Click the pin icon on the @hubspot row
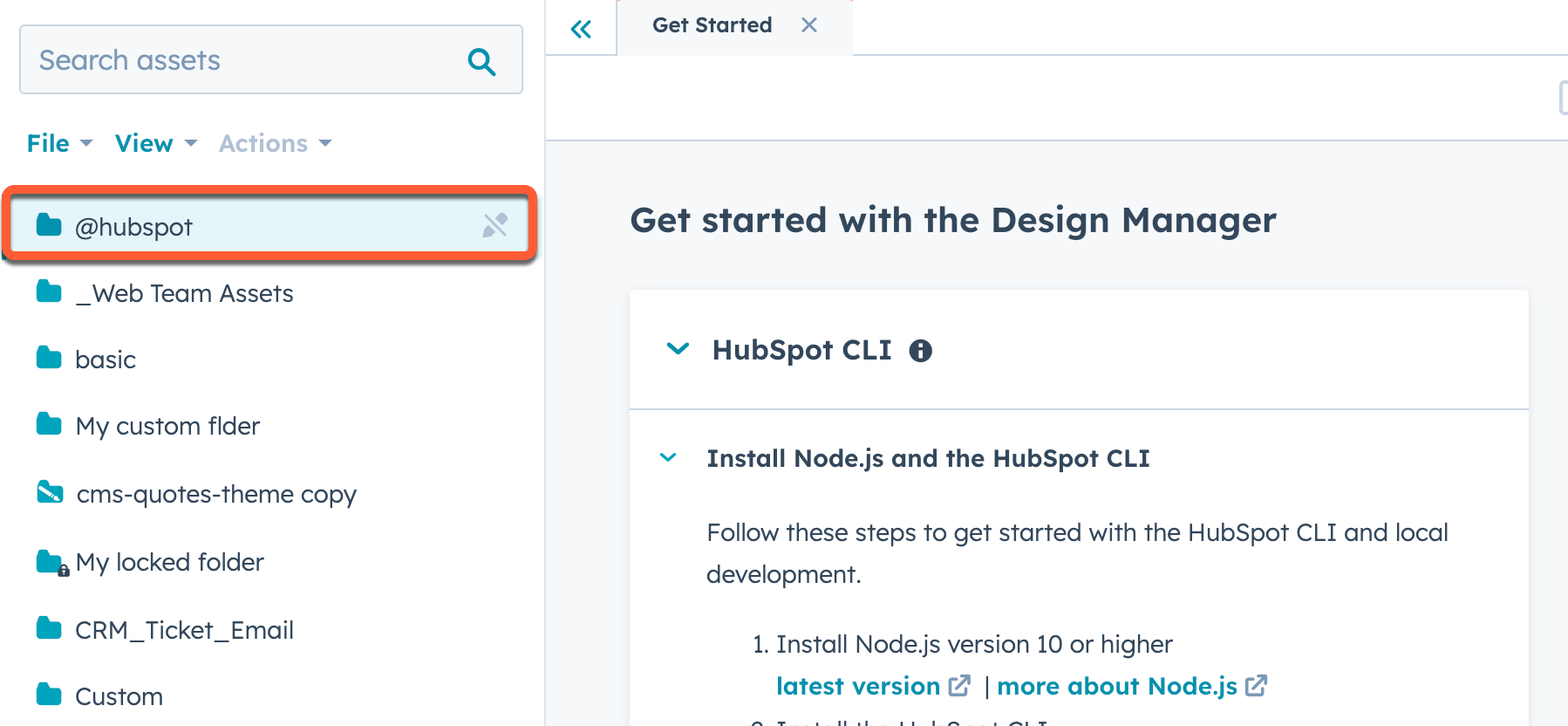The image size is (1568, 726). coord(494,226)
